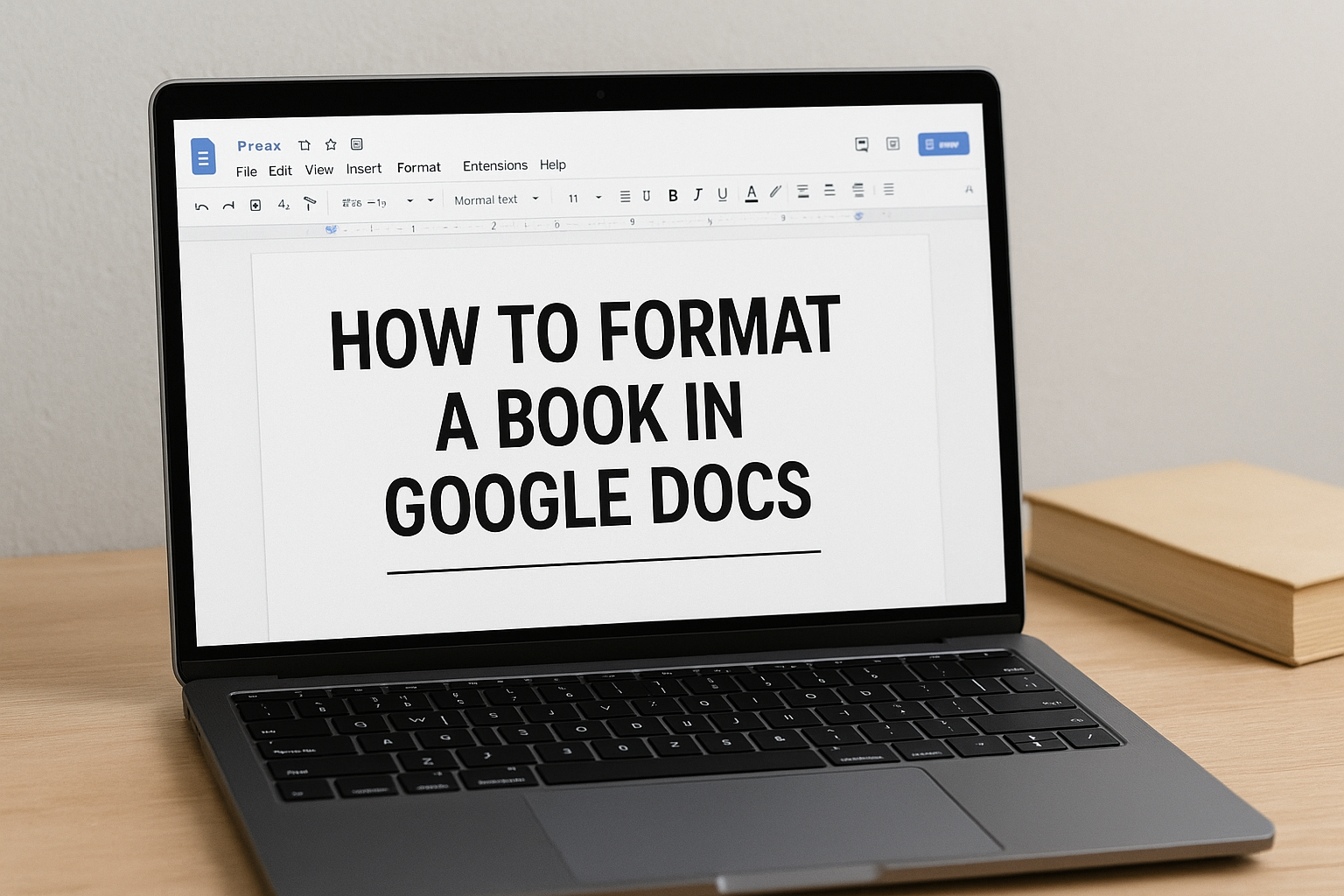The image size is (1344, 896).
Task: Toggle the justified line spacing option
Action: [x=887, y=191]
